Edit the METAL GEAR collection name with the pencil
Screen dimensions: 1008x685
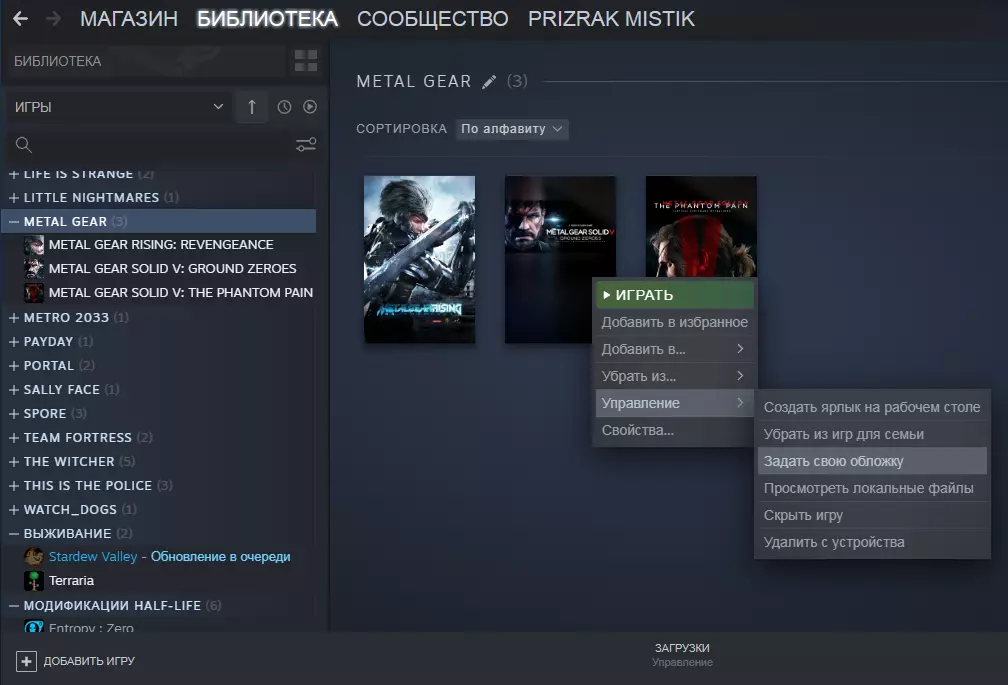tap(489, 82)
